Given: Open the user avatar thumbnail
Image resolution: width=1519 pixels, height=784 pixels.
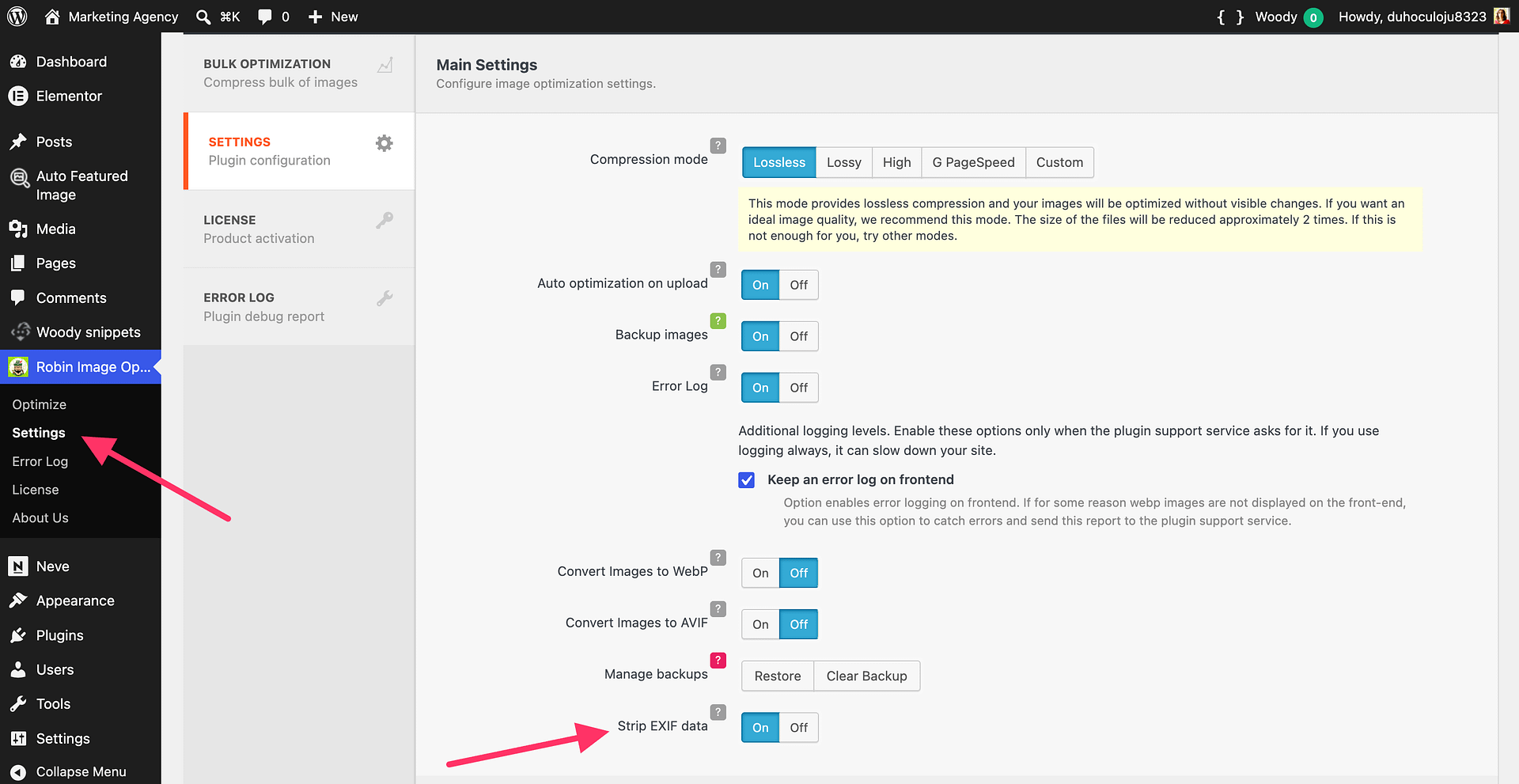Looking at the screenshot, I should pos(1501,17).
